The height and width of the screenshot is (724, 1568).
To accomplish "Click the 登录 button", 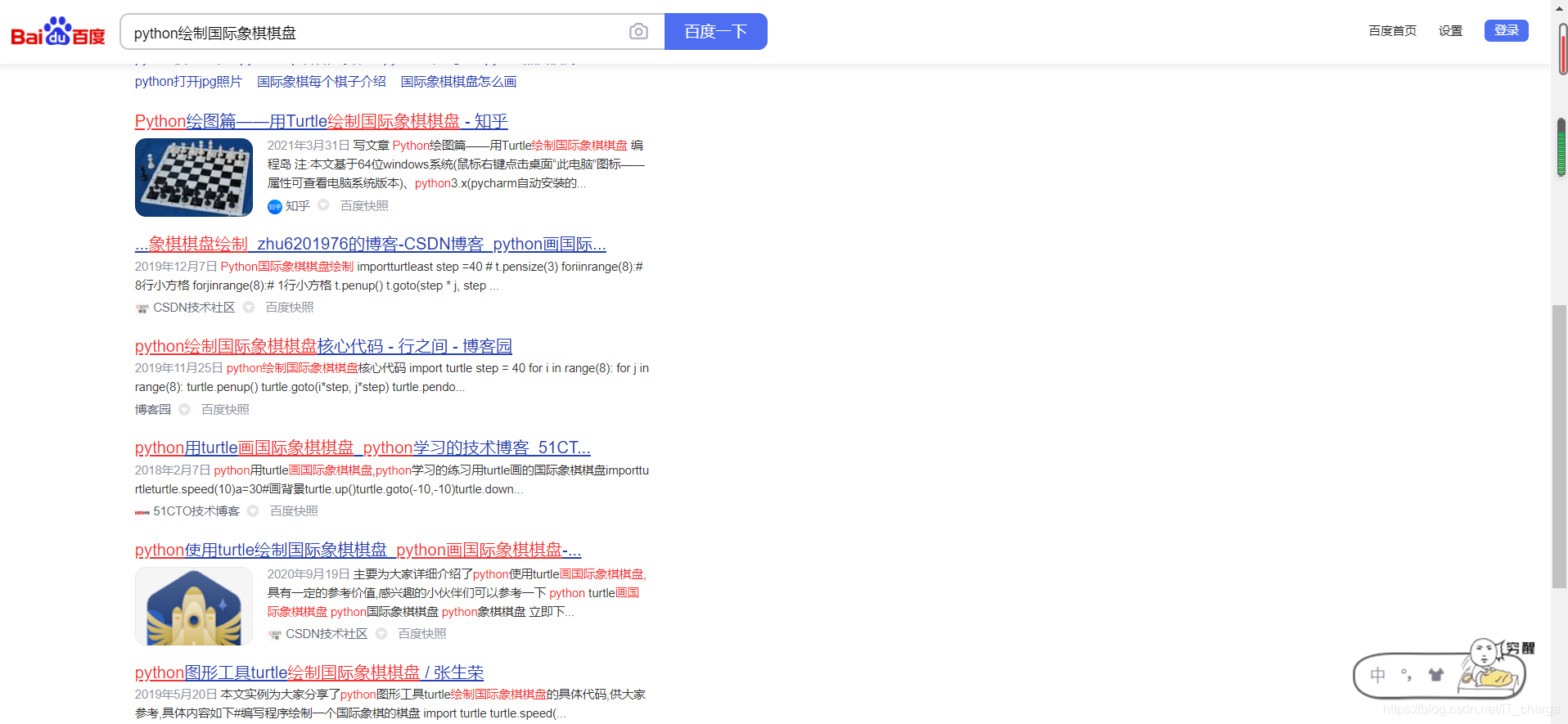I will point(1506,30).
